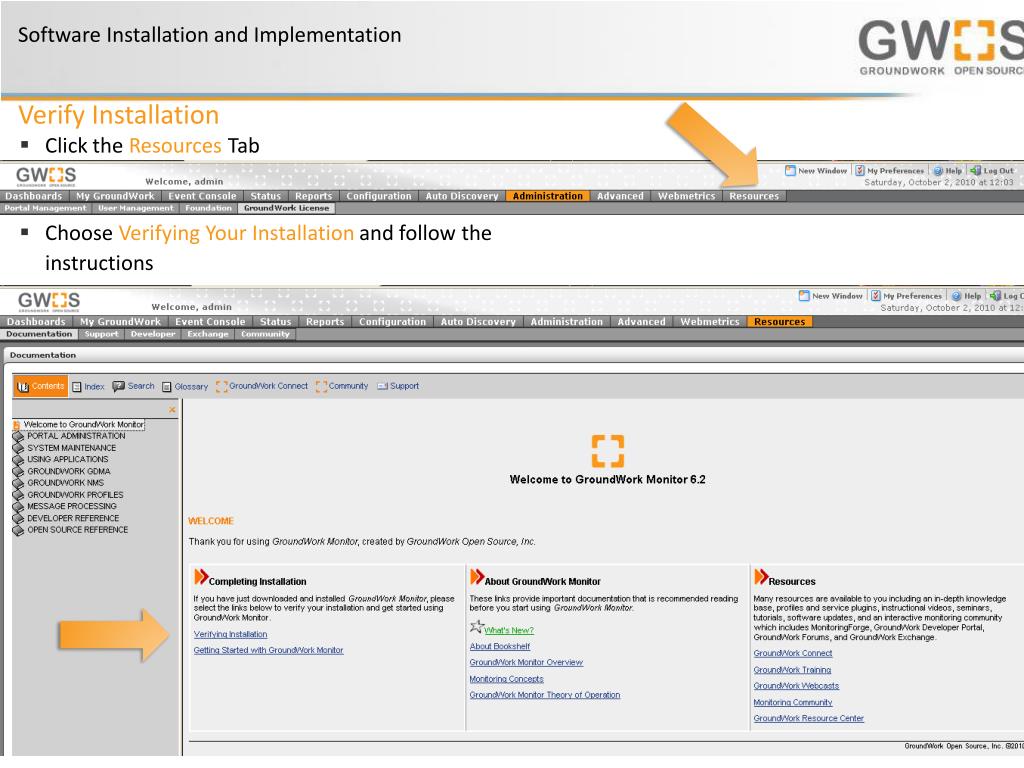The width and height of the screenshot is (1024, 768).
Task: Open Community in the Documentation toolbar
Action: [x=342, y=387]
